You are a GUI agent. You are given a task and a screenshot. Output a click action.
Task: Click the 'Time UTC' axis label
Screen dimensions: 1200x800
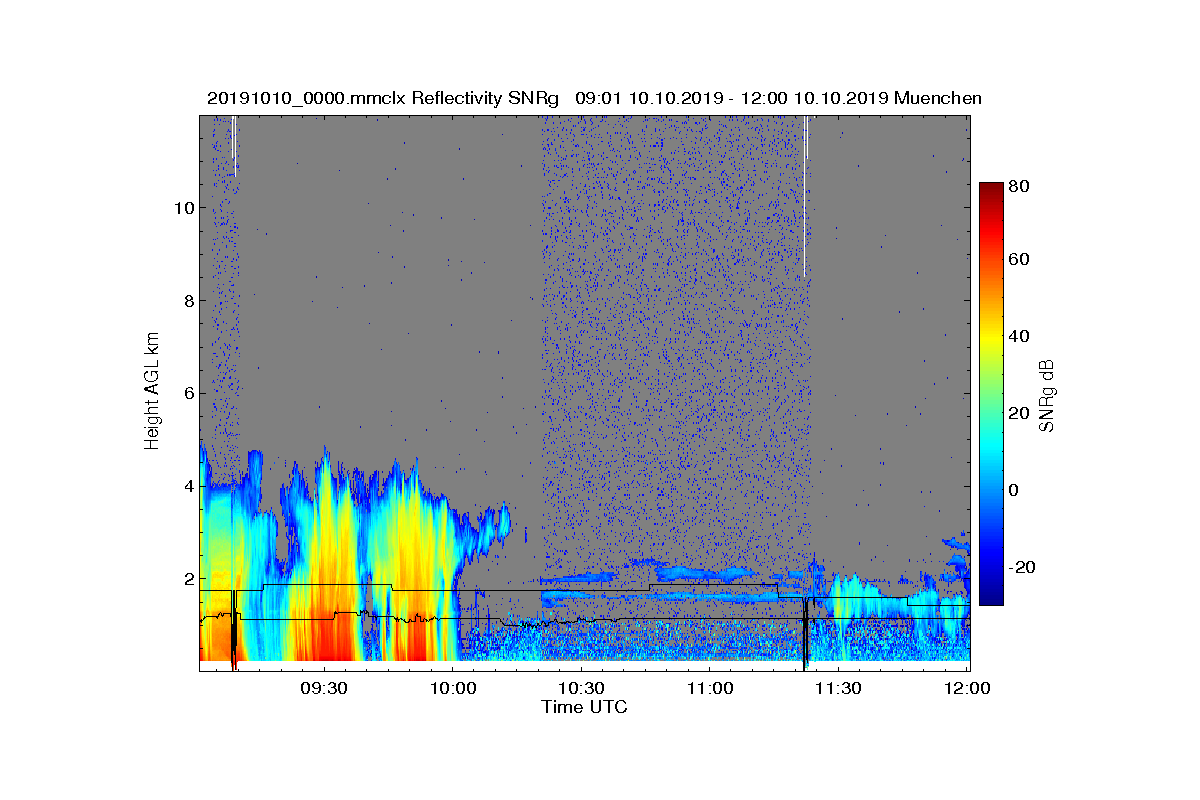click(585, 707)
